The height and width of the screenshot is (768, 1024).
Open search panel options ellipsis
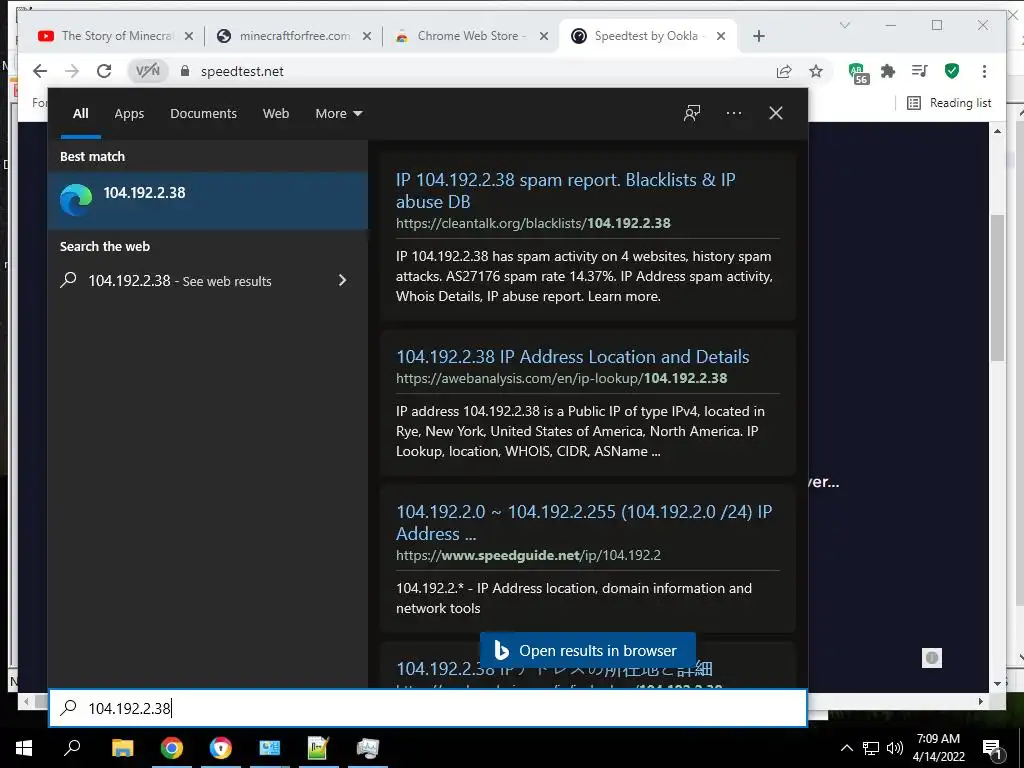[x=734, y=113]
